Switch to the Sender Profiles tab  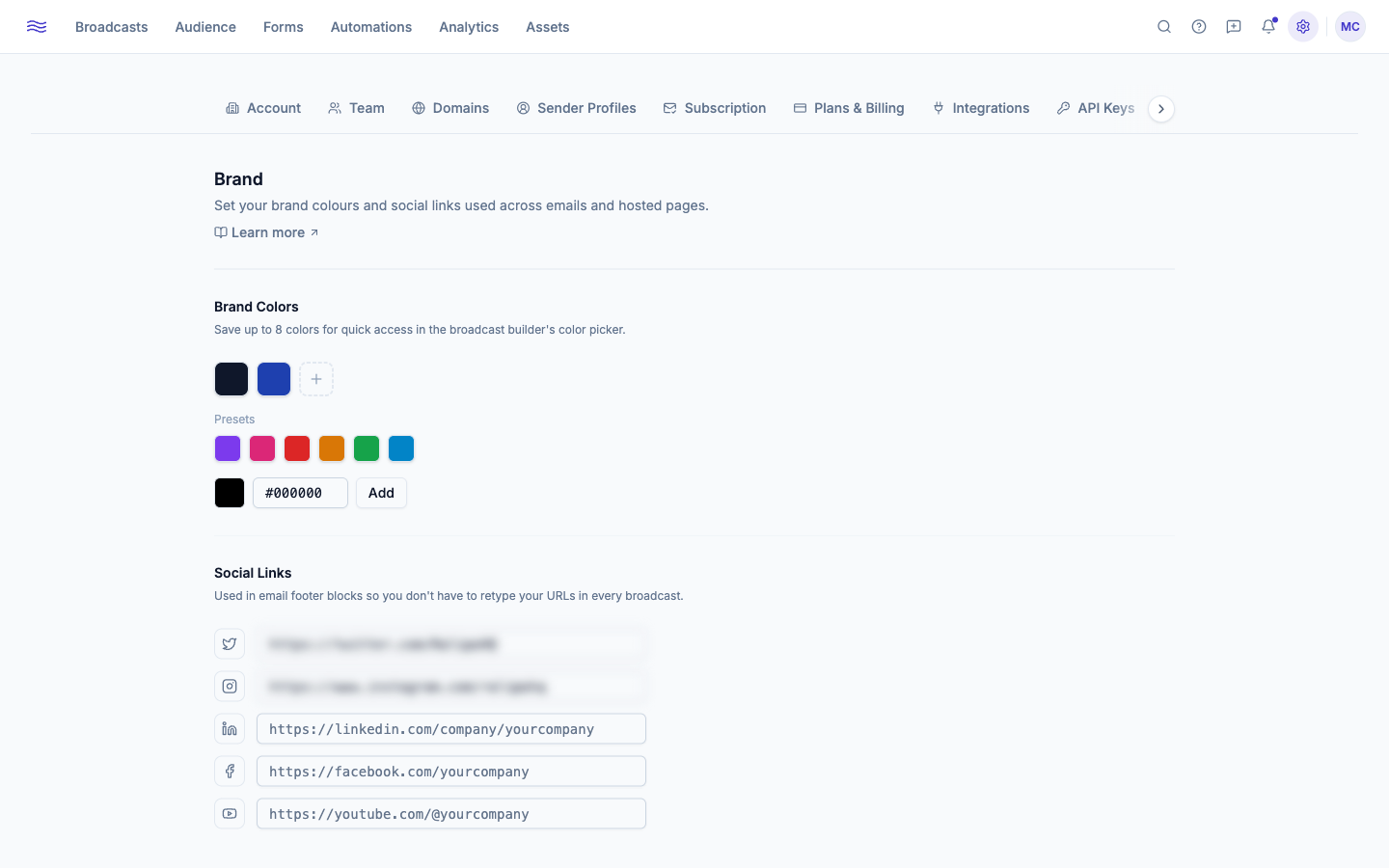(576, 108)
